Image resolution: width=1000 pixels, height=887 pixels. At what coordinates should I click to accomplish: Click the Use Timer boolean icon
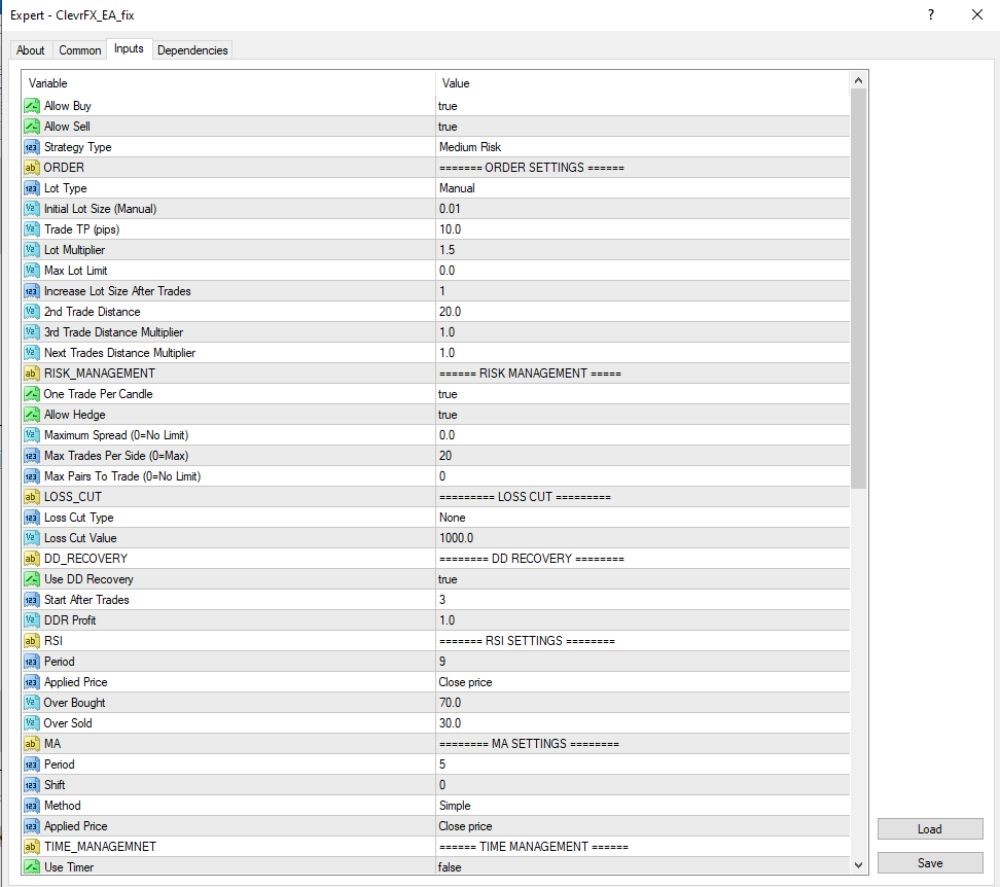pos(31,867)
